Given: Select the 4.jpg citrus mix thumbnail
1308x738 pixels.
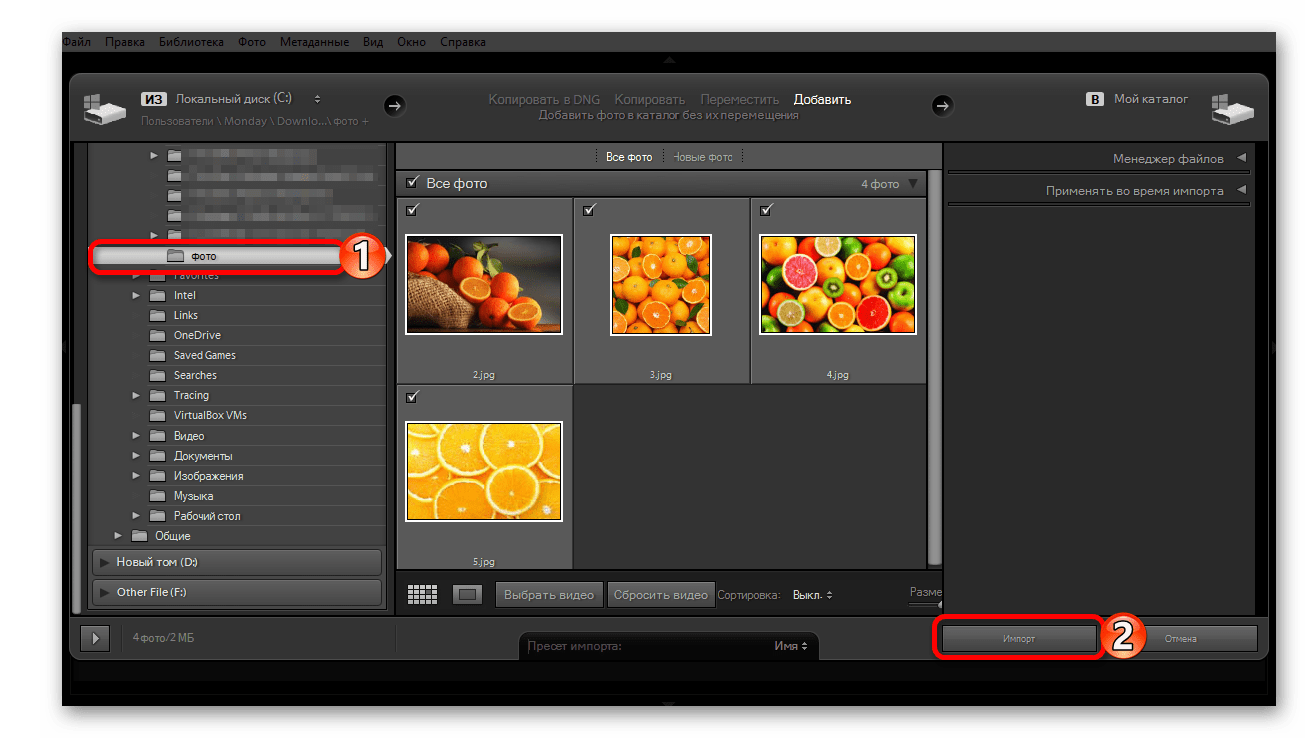Looking at the screenshot, I should point(838,284).
